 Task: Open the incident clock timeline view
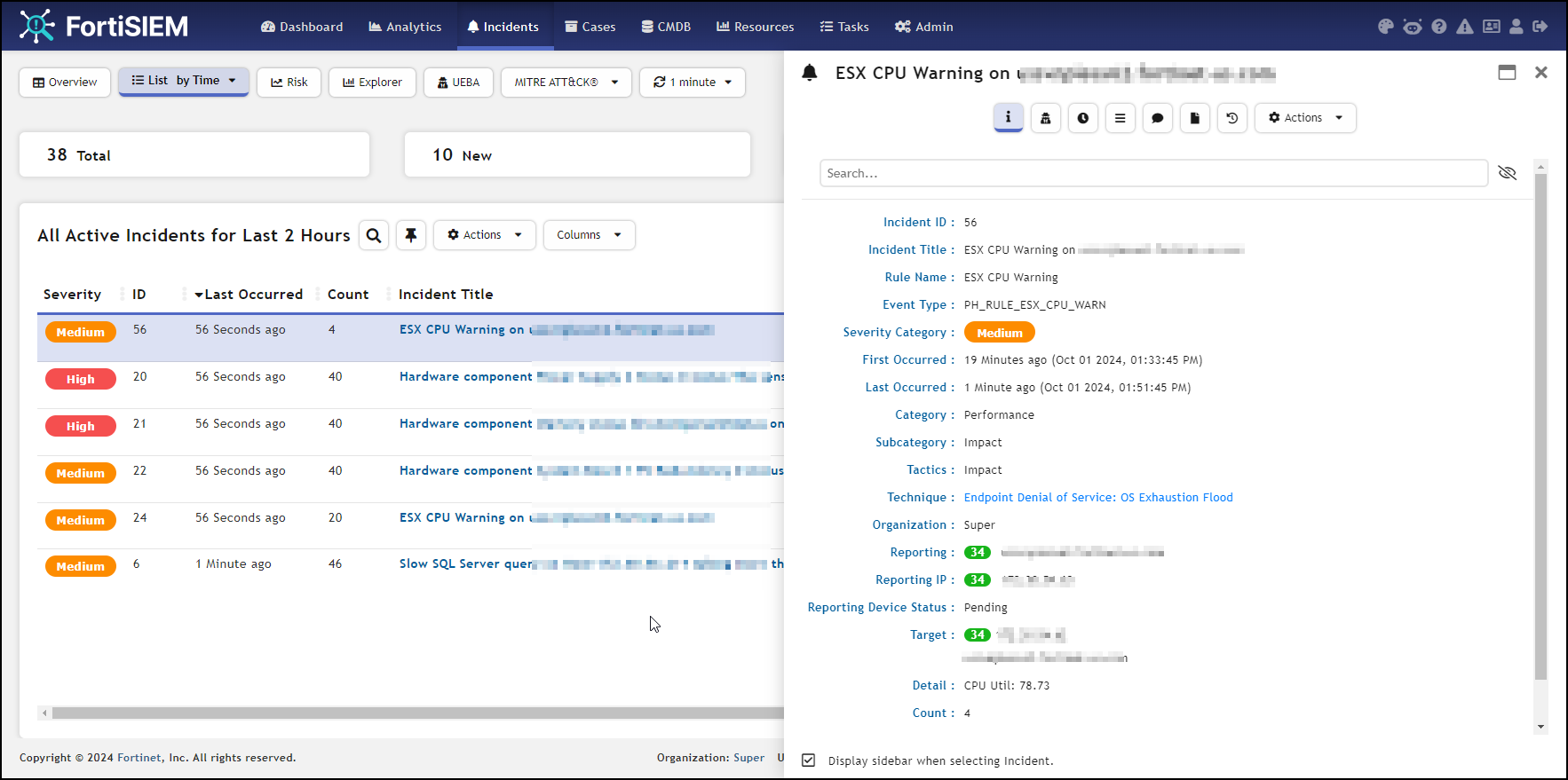[1083, 118]
